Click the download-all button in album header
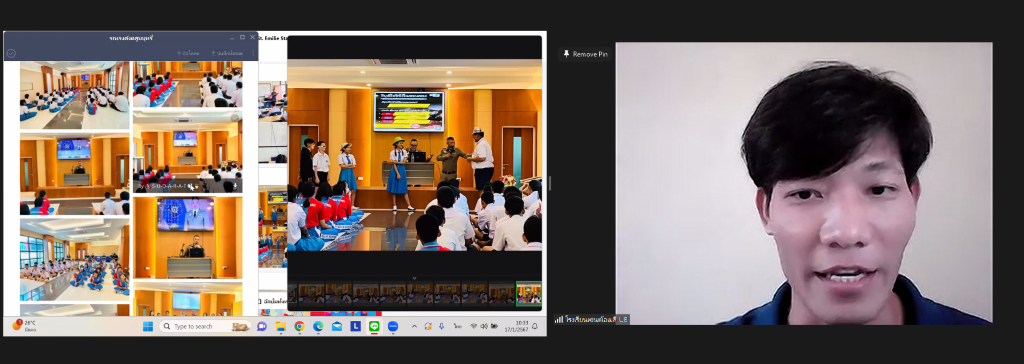 (226, 53)
